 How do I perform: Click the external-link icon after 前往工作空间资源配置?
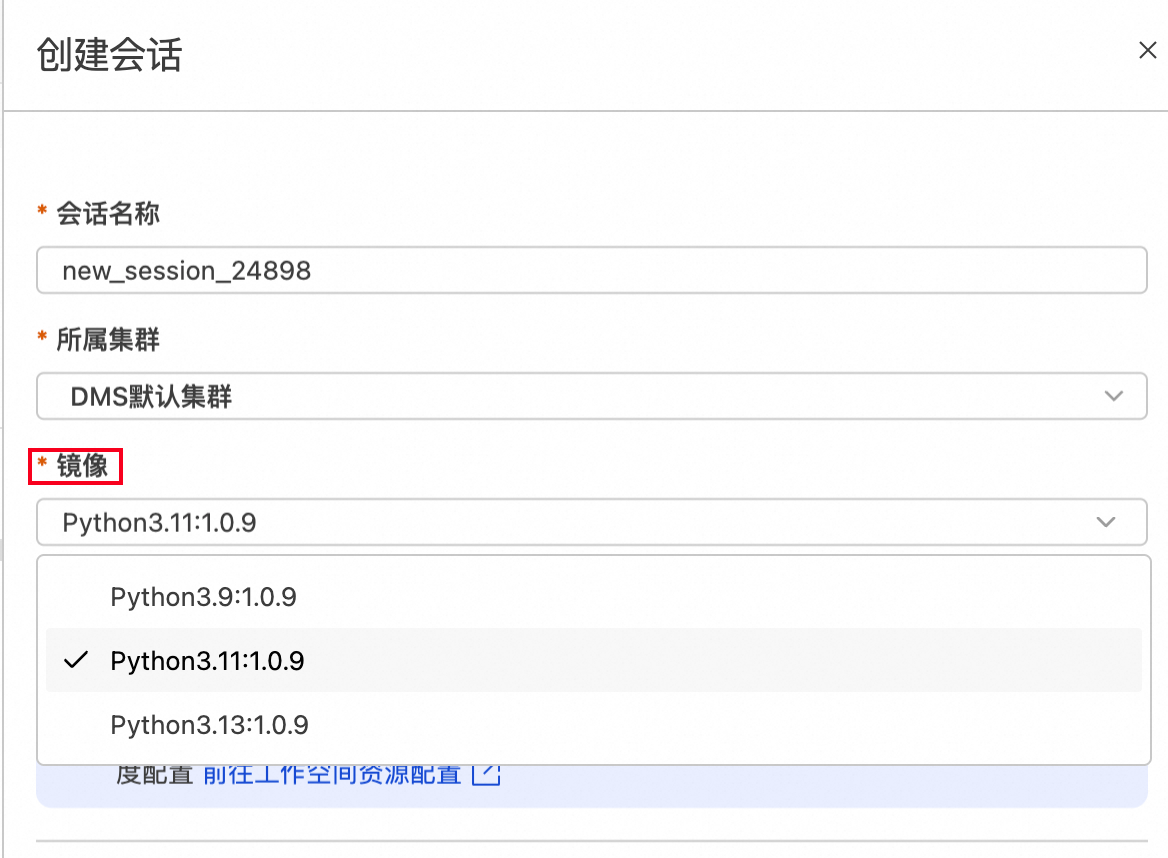(x=487, y=774)
